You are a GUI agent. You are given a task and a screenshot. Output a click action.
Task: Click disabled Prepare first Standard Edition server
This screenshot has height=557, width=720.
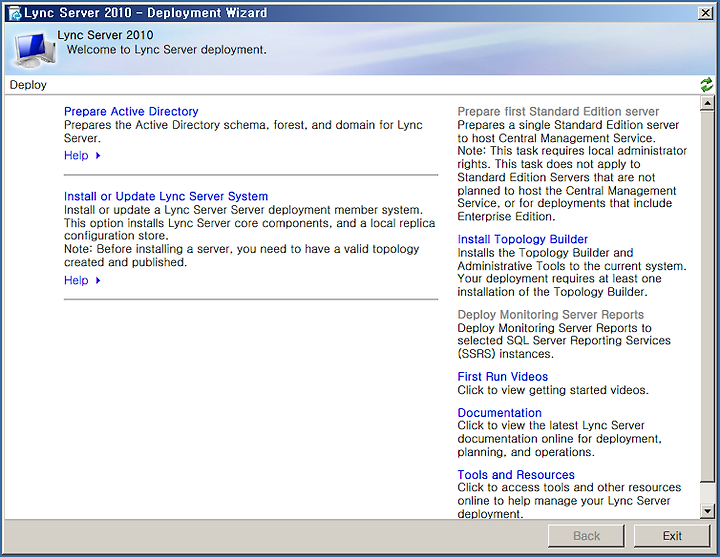click(558, 111)
